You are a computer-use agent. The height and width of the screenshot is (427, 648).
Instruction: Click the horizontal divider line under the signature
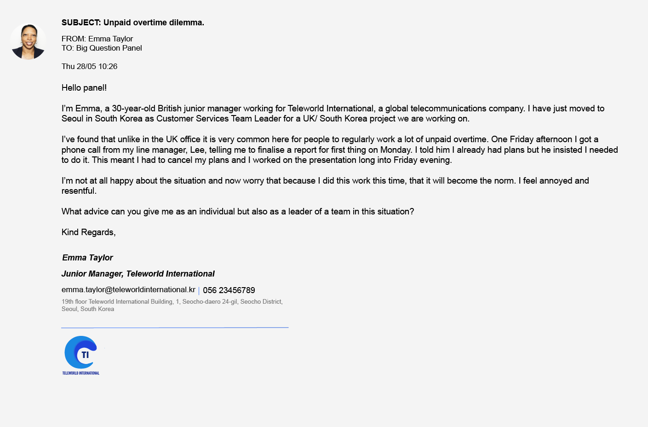point(174,327)
